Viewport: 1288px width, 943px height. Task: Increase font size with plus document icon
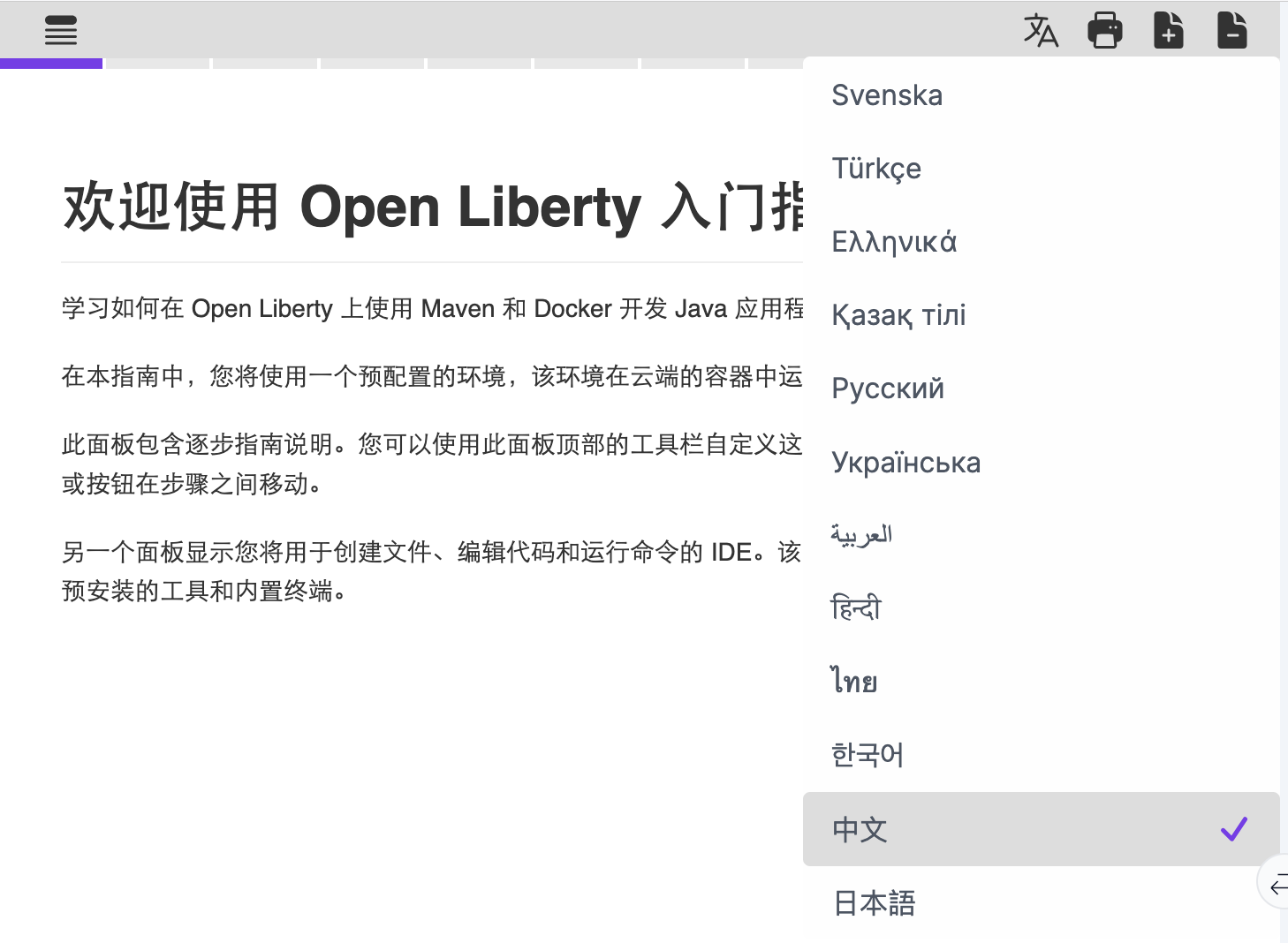click(1169, 30)
